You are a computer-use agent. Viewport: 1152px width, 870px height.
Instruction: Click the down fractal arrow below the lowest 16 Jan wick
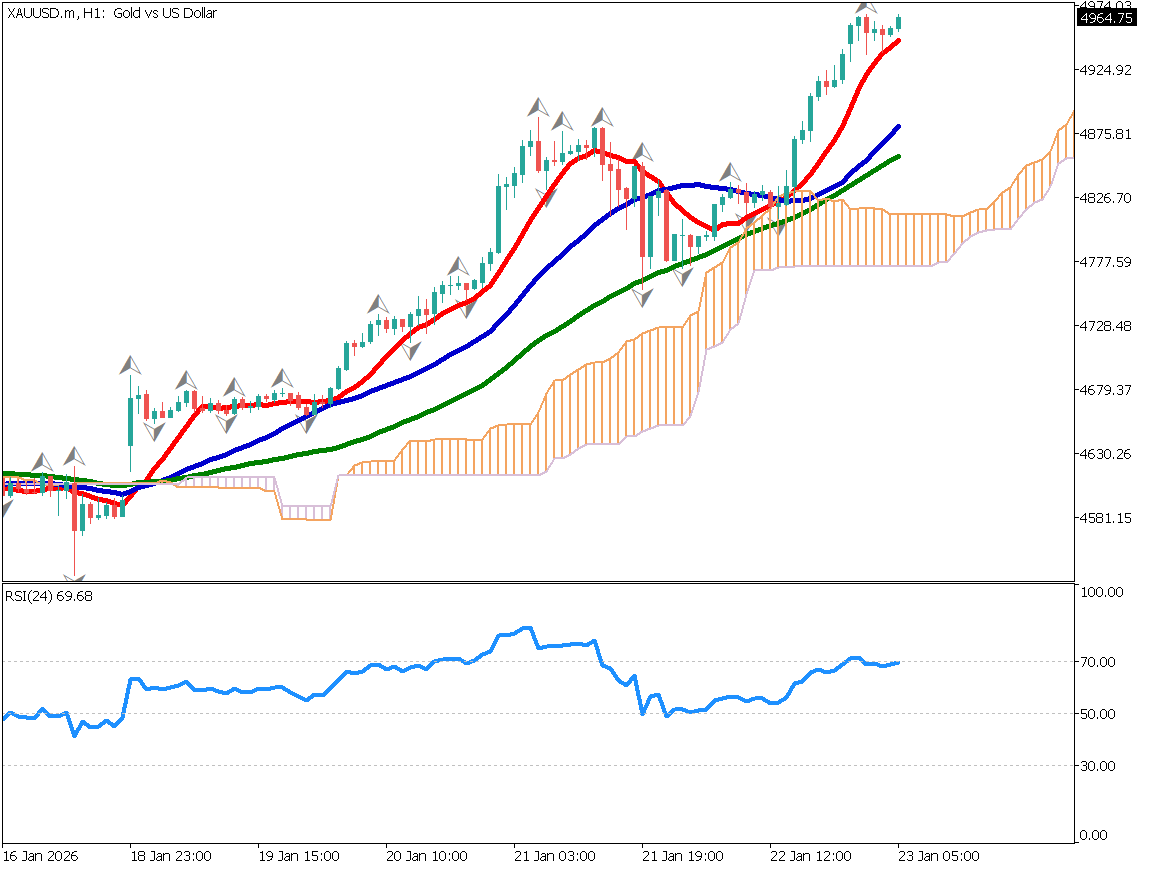(x=74, y=577)
